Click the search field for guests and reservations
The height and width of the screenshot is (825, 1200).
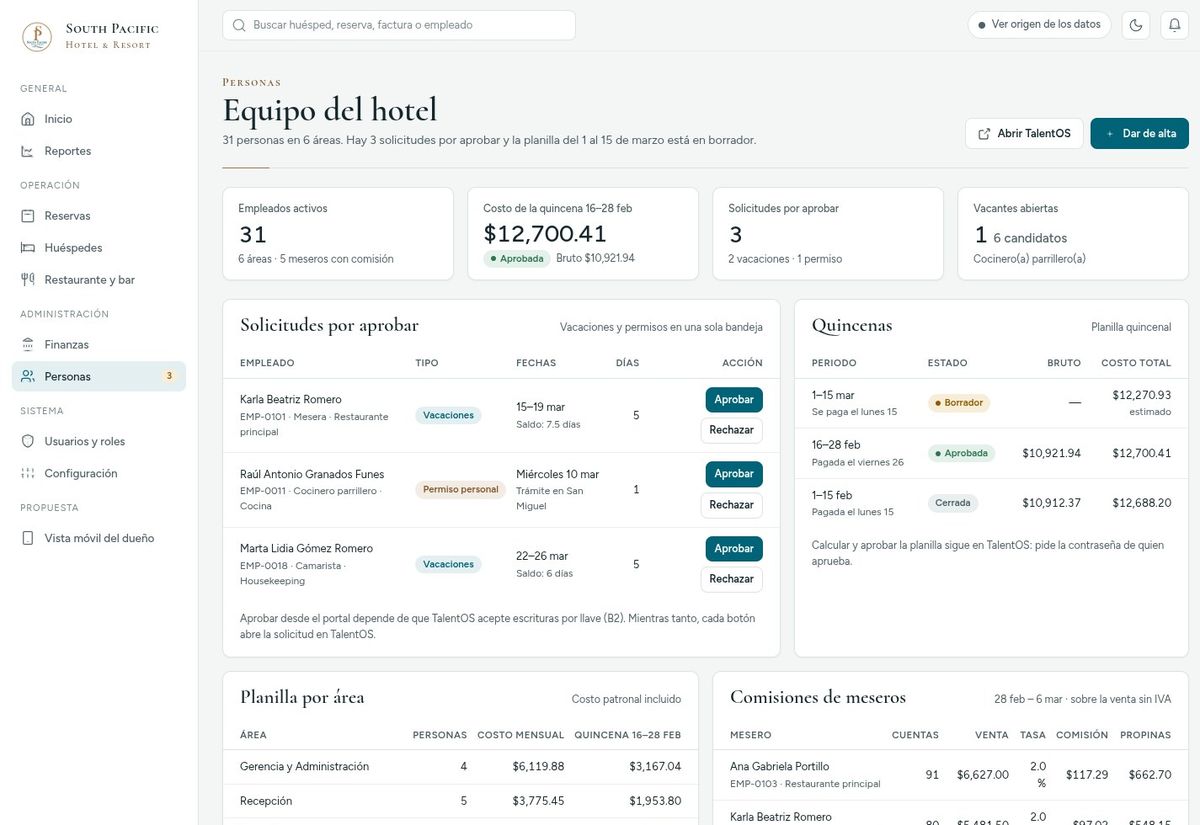[399, 25]
